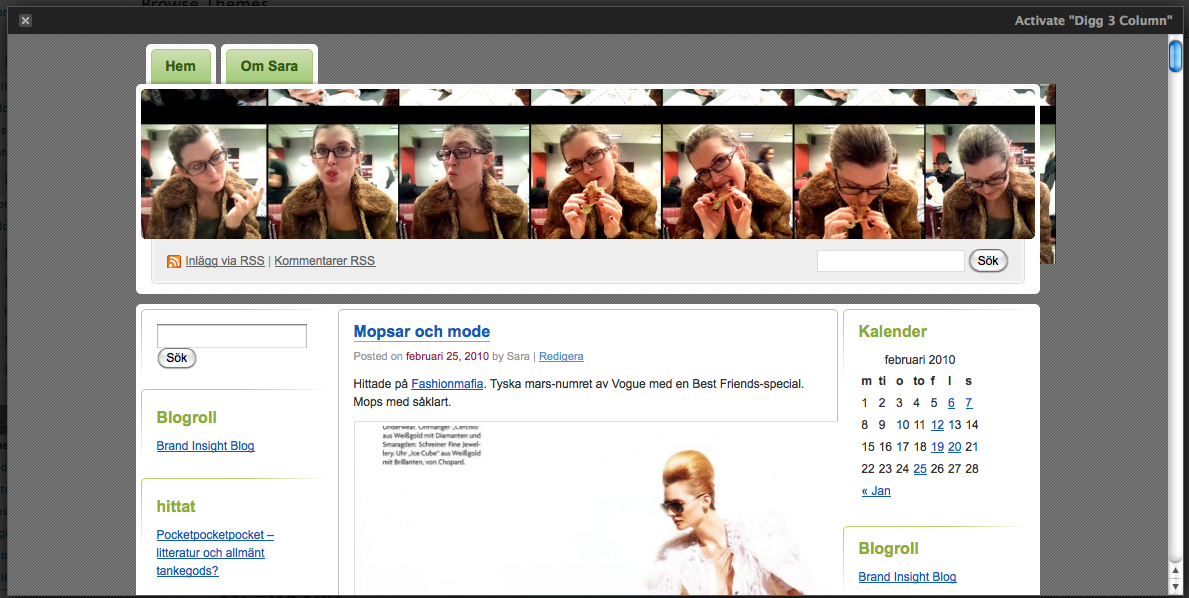Click the Redigera edit link
This screenshot has width=1189, height=598.
pyautogui.click(x=561, y=356)
